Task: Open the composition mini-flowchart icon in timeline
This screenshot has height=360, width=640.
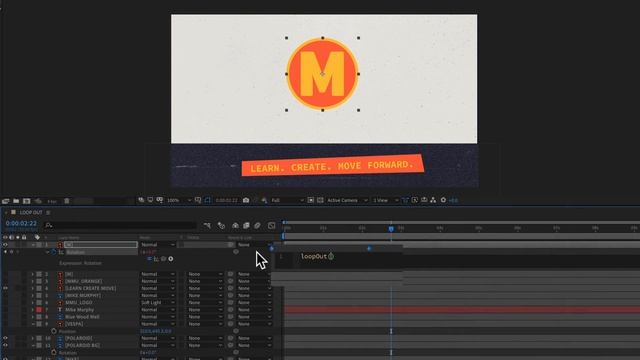Action: tap(207, 225)
